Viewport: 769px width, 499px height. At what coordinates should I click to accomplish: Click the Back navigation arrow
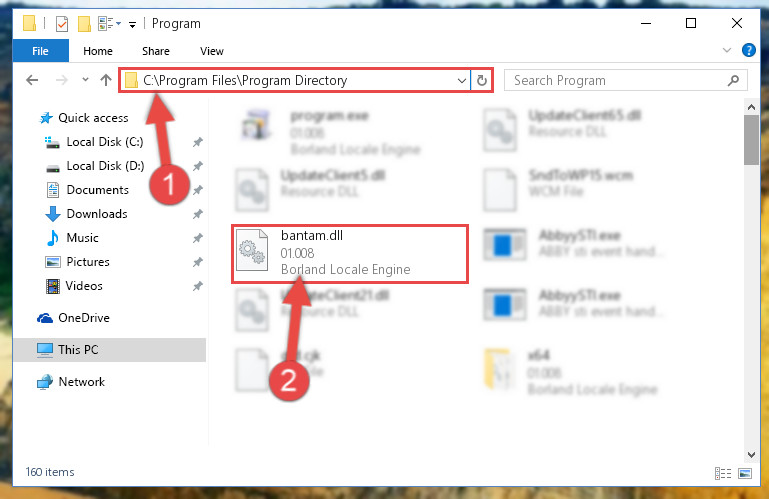pyautogui.click(x=32, y=80)
